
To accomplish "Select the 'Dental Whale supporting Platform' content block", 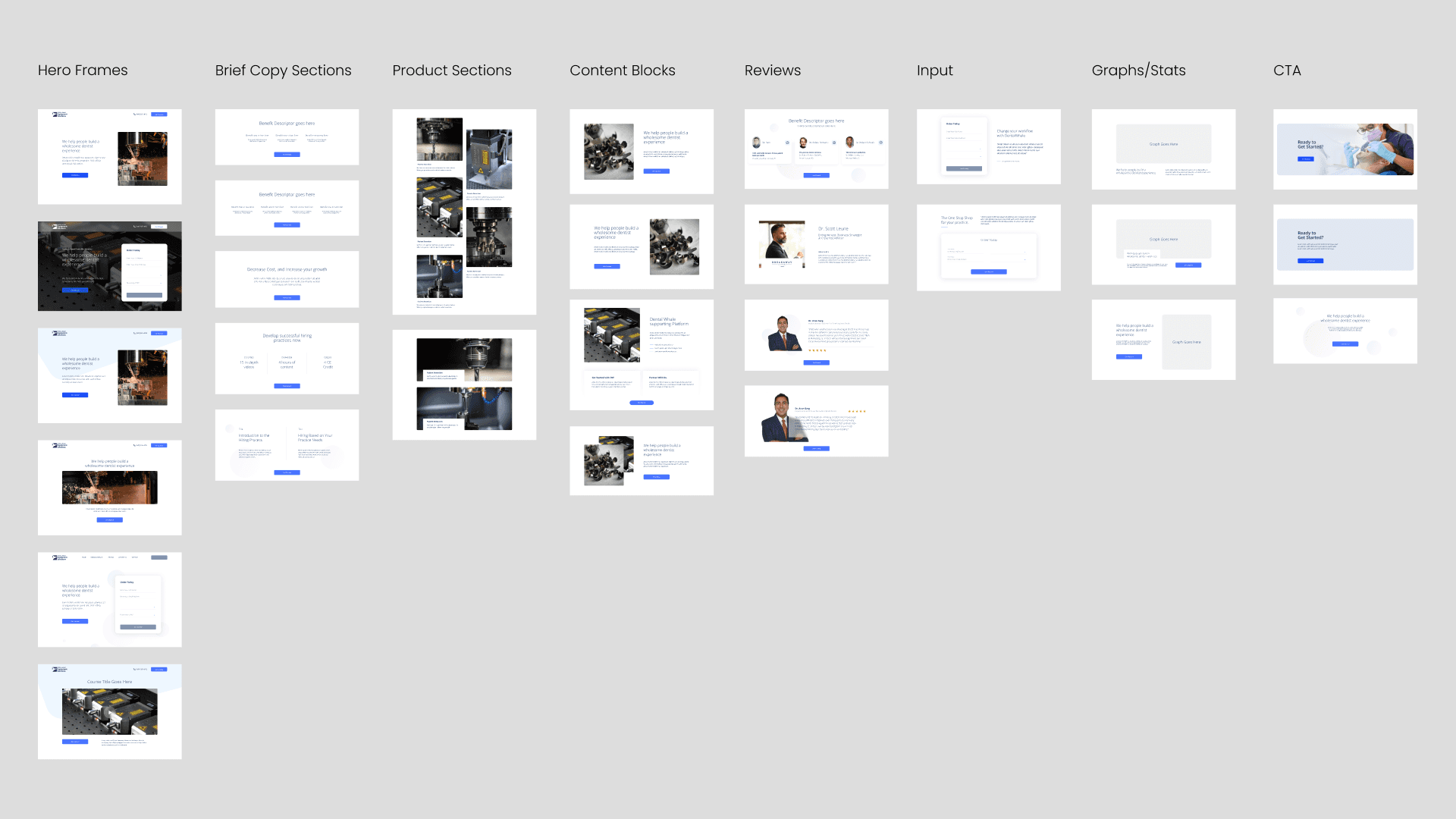I will pyautogui.click(x=641, y=354).
